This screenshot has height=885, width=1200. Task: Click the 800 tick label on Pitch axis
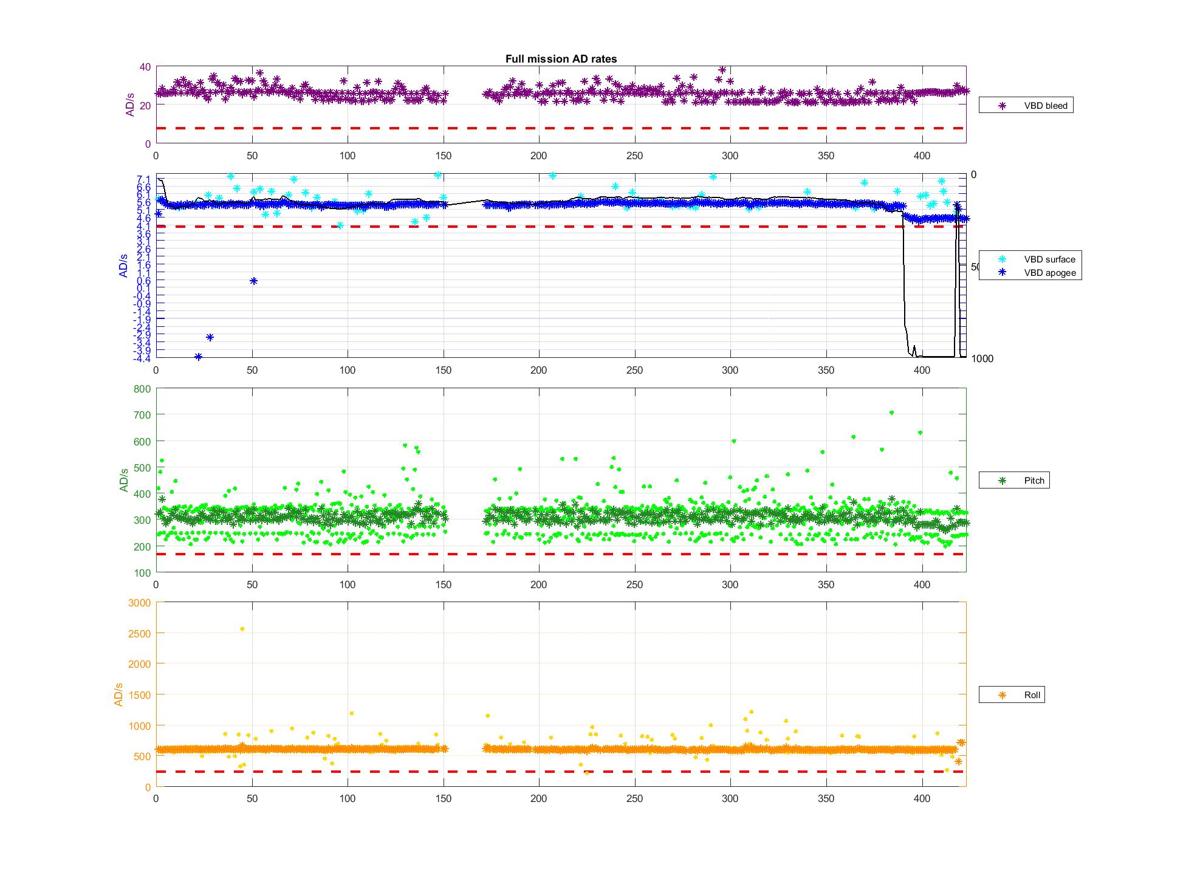[142, 388]
